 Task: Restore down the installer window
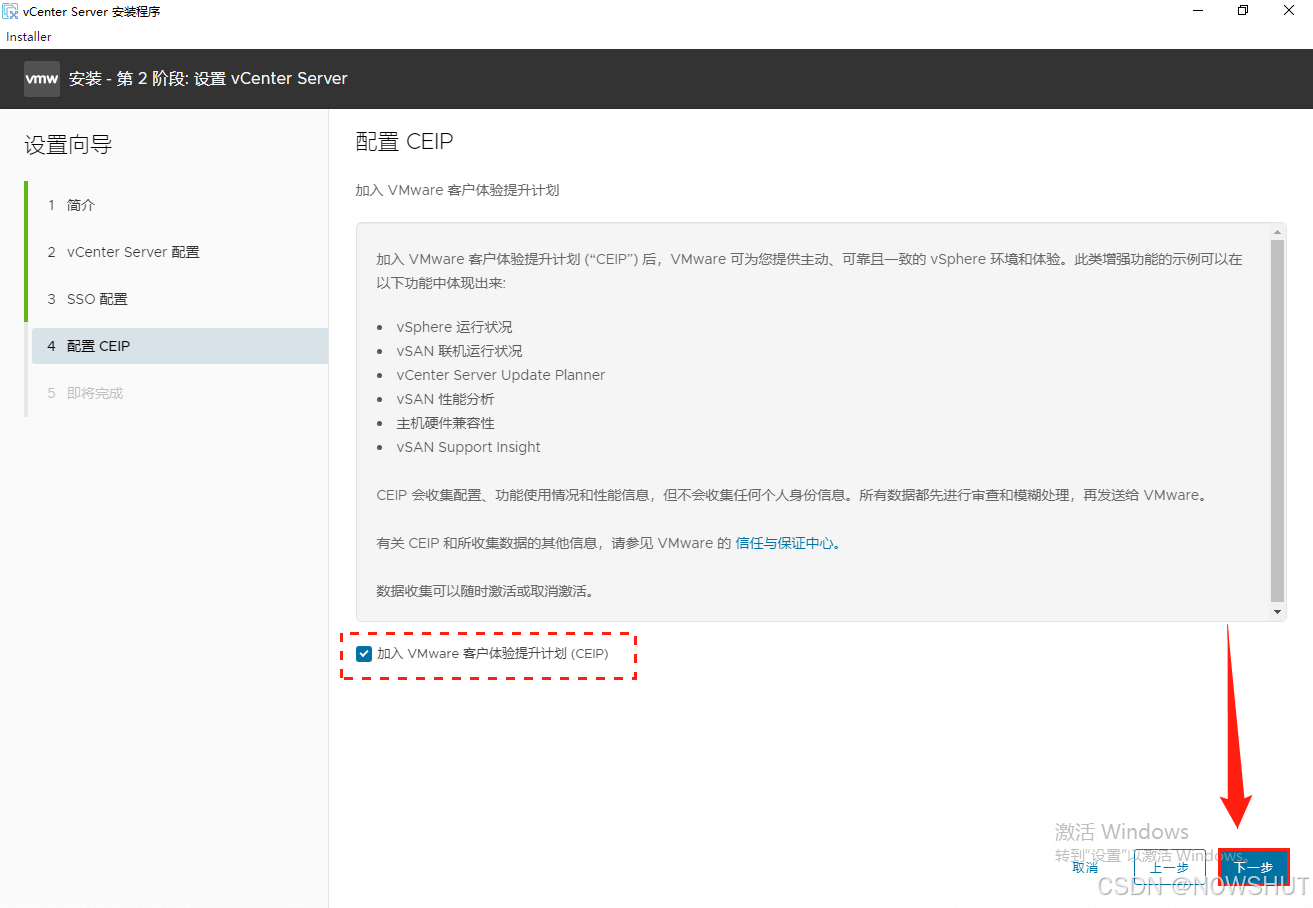(x=1243, y=11)
